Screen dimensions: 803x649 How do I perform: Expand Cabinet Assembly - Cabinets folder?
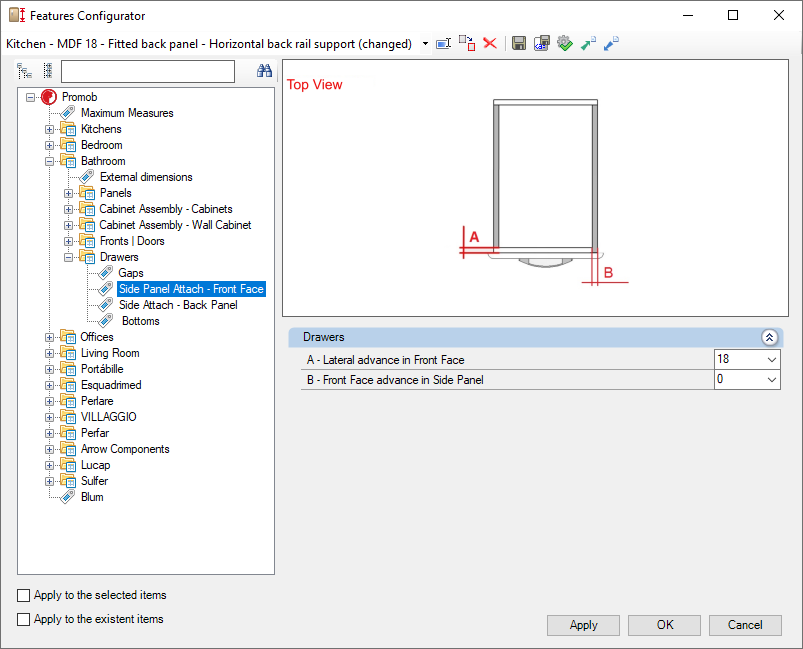click(x=69, y=210)
